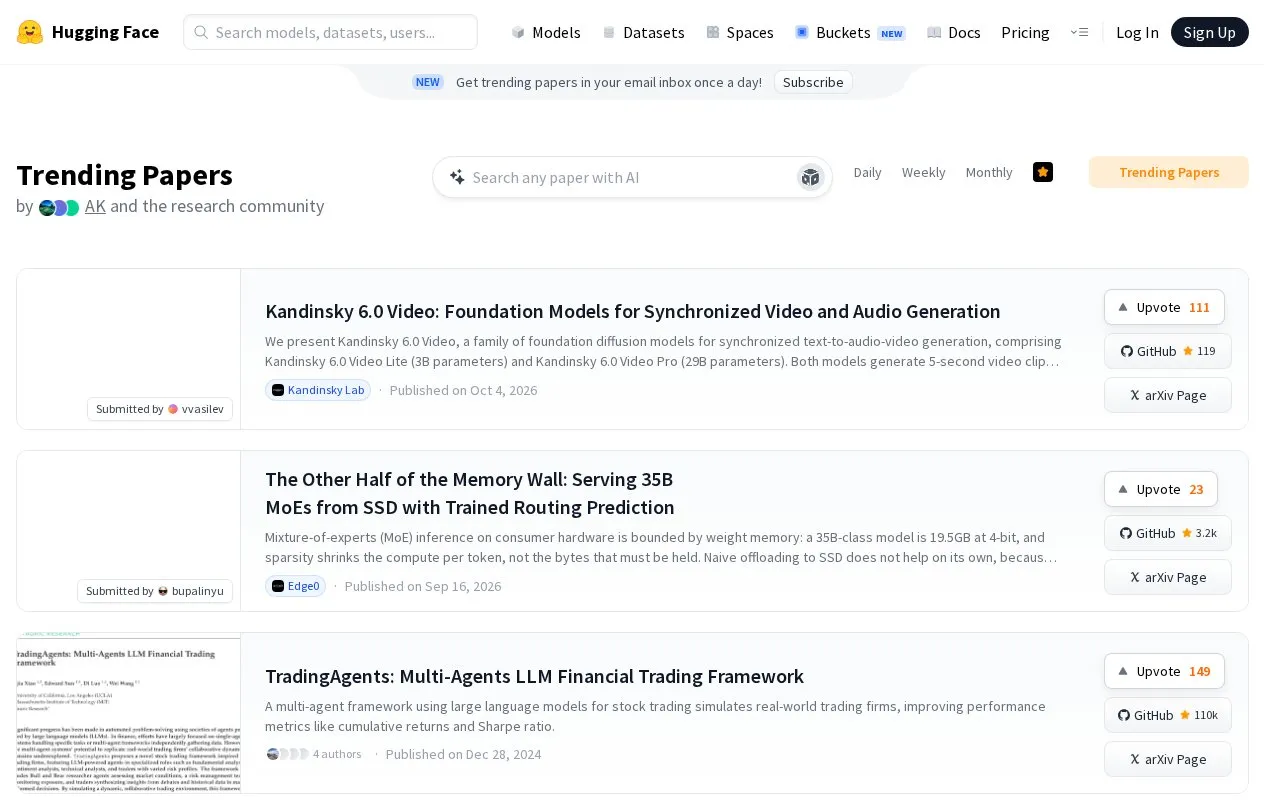Open the more-options list icon in navbar
The width and height of the screenshot is (1280, 800).
pos(1079,32)
